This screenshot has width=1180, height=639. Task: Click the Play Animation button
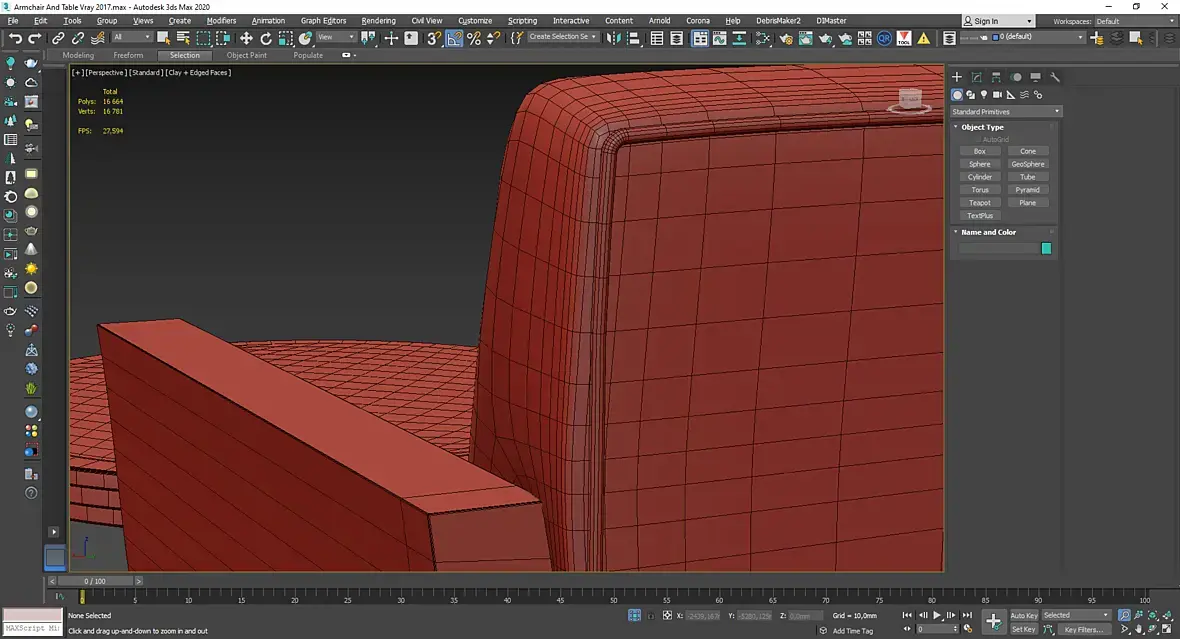pos(937,615)
